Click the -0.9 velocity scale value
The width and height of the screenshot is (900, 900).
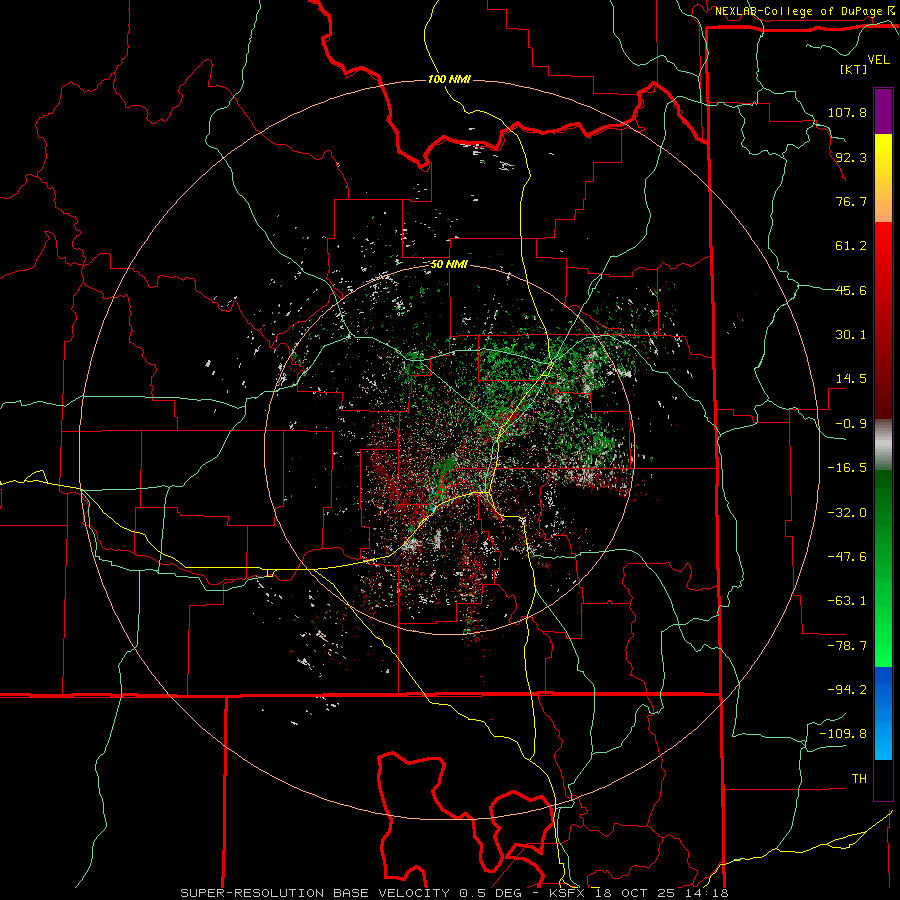(851, 424)
